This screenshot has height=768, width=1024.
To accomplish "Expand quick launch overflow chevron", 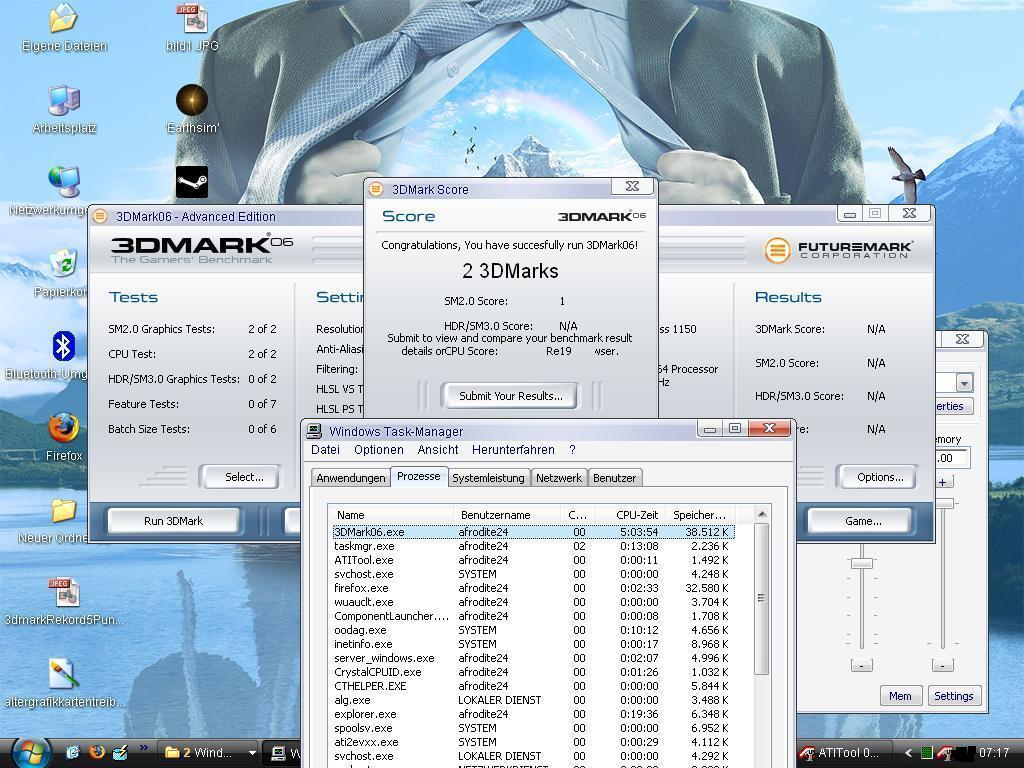I will click(143, 748).
